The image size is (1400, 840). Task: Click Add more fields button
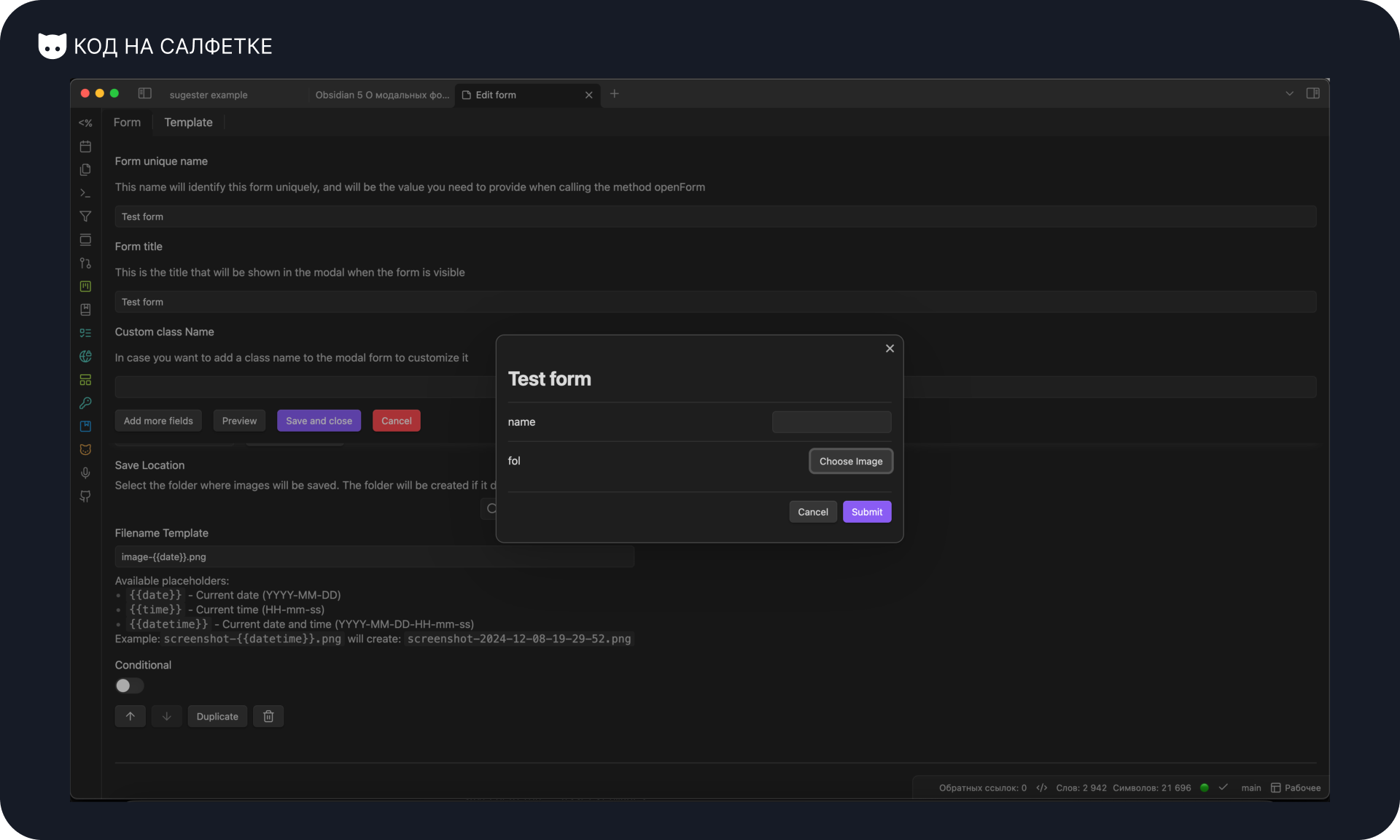tap(158, 421)
